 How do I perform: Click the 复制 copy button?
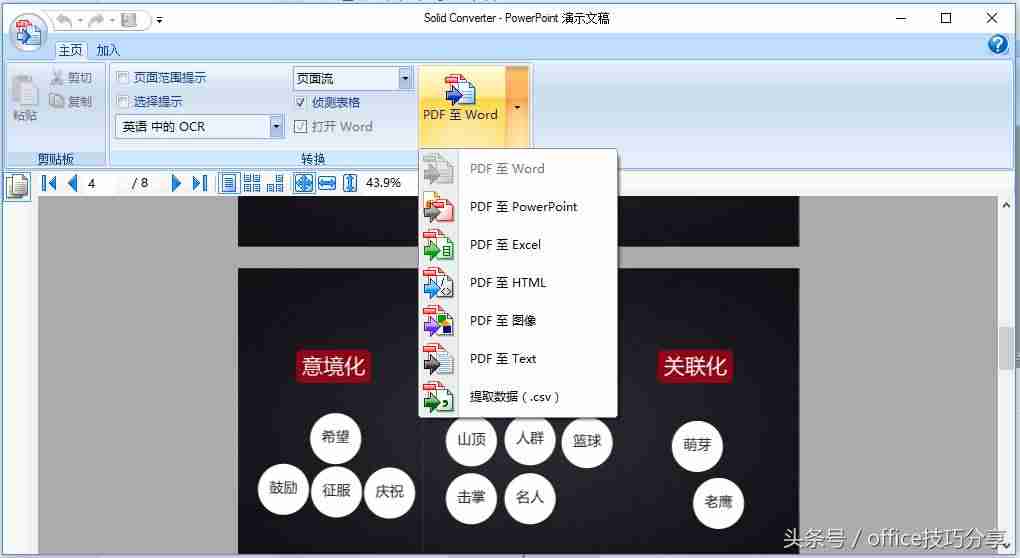[x=72, y=101]
